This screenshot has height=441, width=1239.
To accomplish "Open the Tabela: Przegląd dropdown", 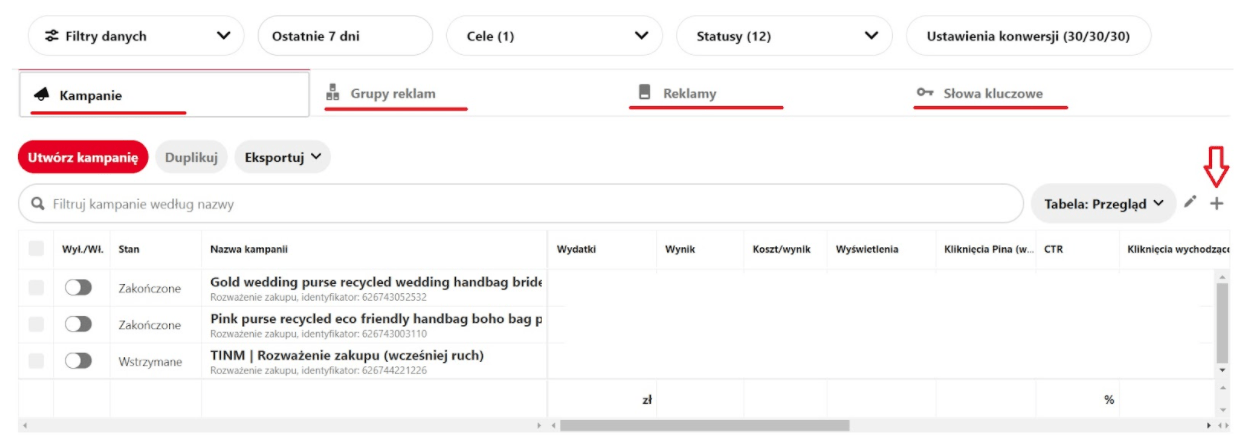I will (x=1103, y=203).
